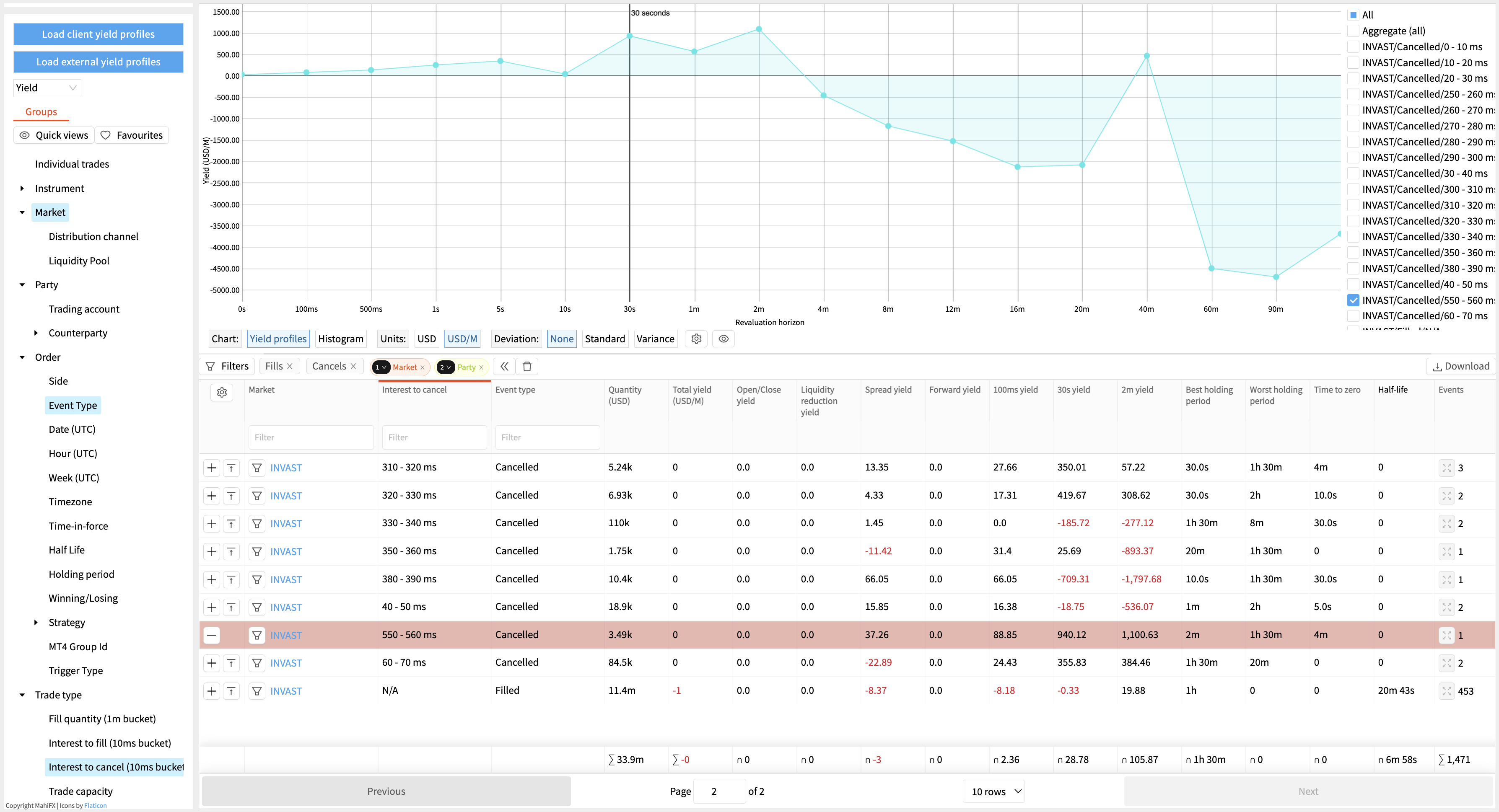Click the Interest to cancel filter field
The width and height of the screenshot is (1499, 812).
pos(434,437)
